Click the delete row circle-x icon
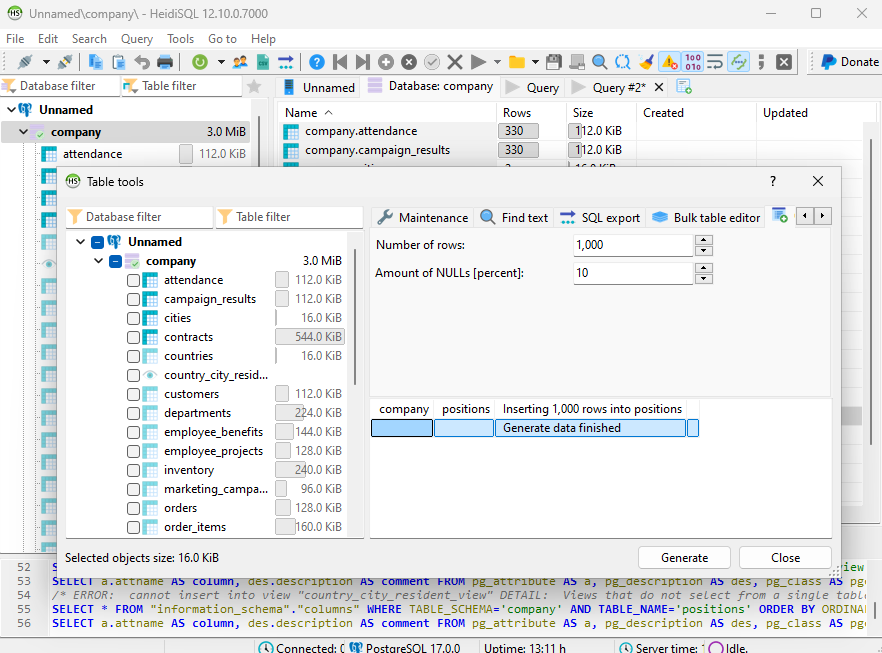Viewport: 882px width, 653px height. [x=409, y=62]
